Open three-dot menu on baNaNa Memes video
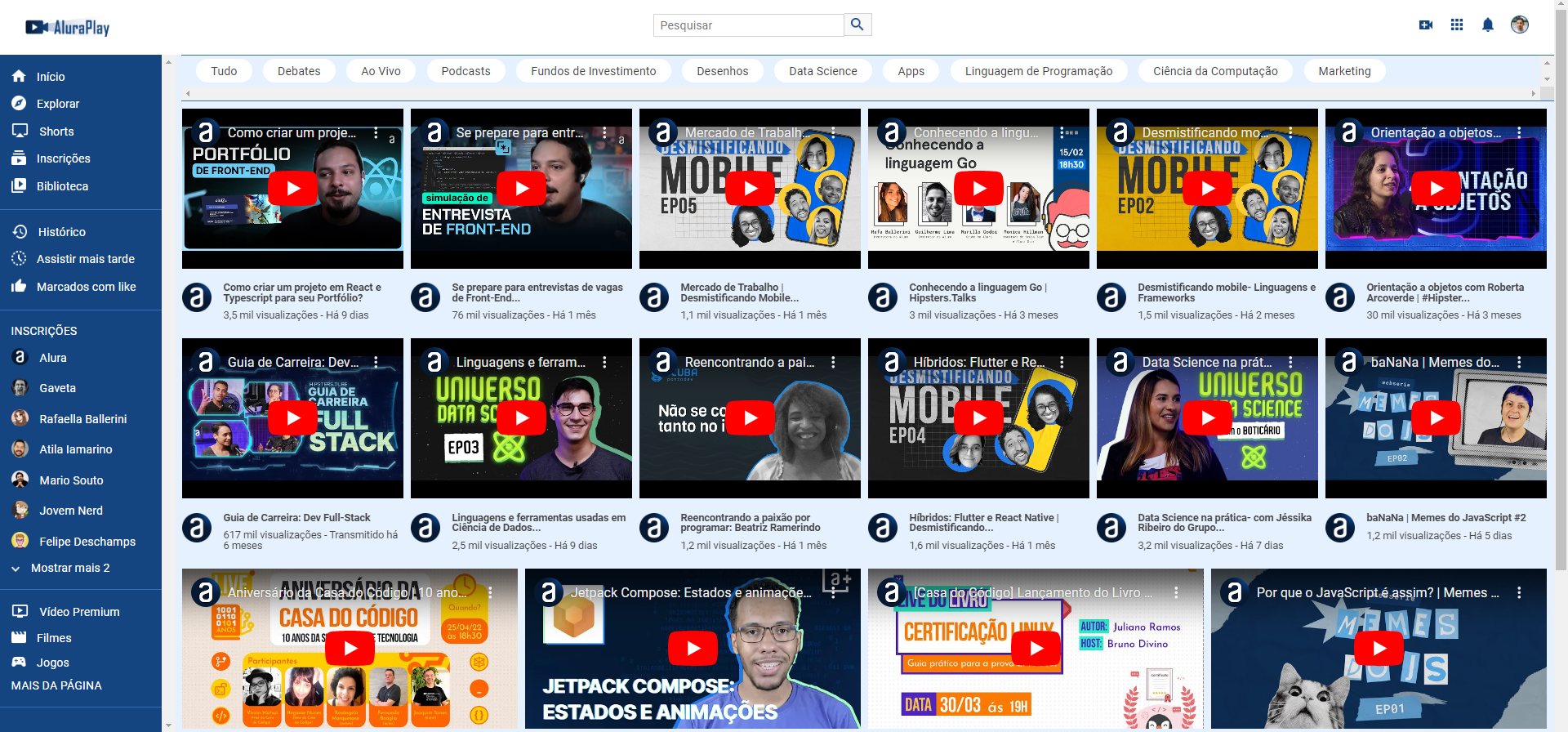The height and width of the screenshot is (732, 1568). click(1518, 362)
